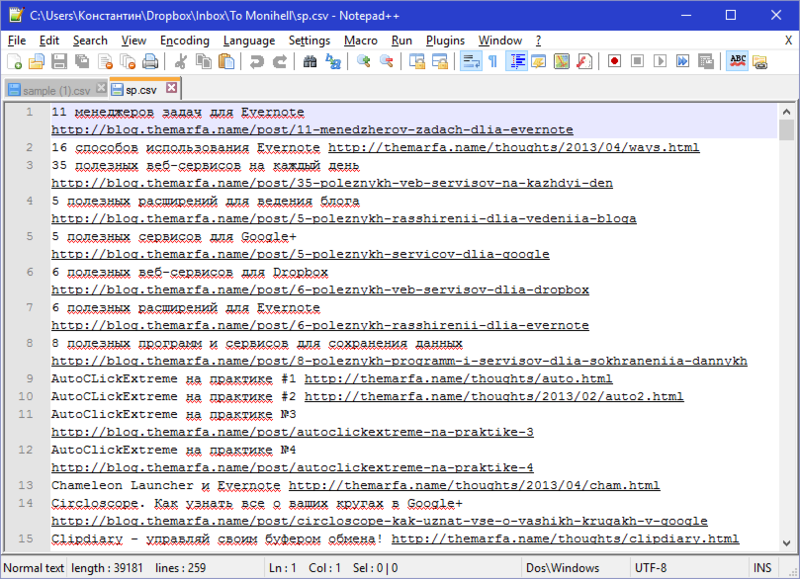Open the File menu

click(x=17, y=40)
